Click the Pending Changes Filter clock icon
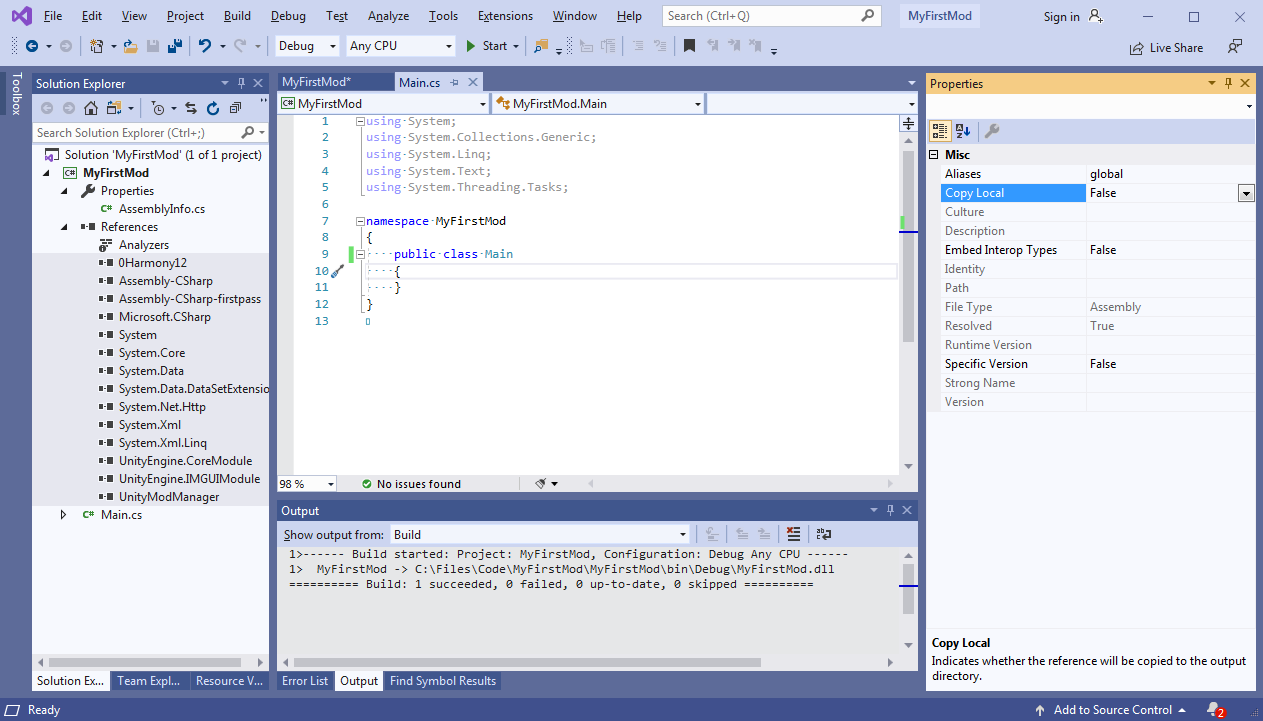This screenshot has height=721, width=1263. point(159,108)
